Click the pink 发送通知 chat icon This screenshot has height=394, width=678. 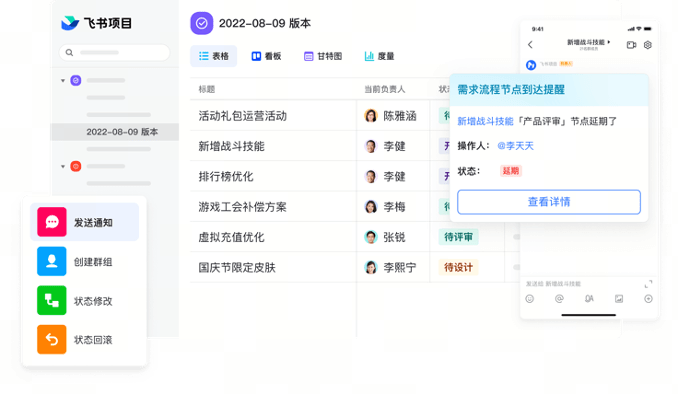coord(52,222)
